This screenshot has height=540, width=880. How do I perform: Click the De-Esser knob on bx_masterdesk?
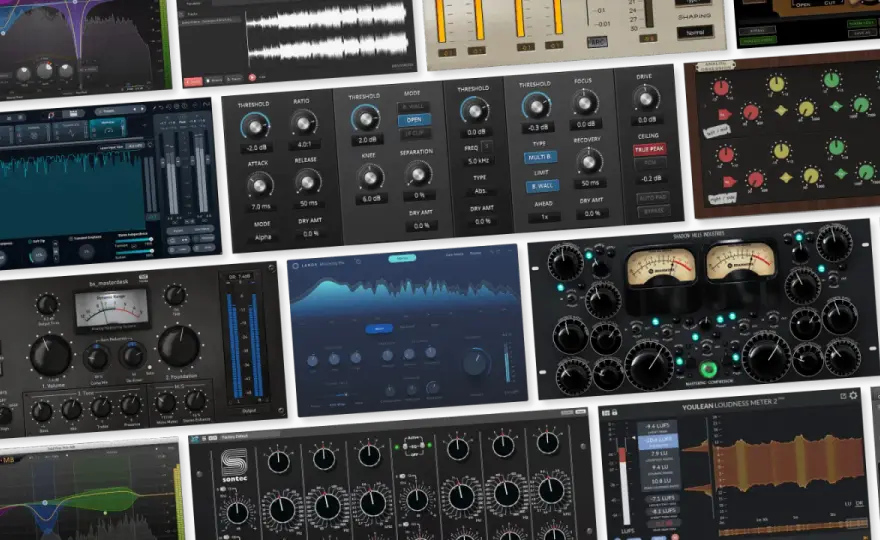(x=133, y=356)
